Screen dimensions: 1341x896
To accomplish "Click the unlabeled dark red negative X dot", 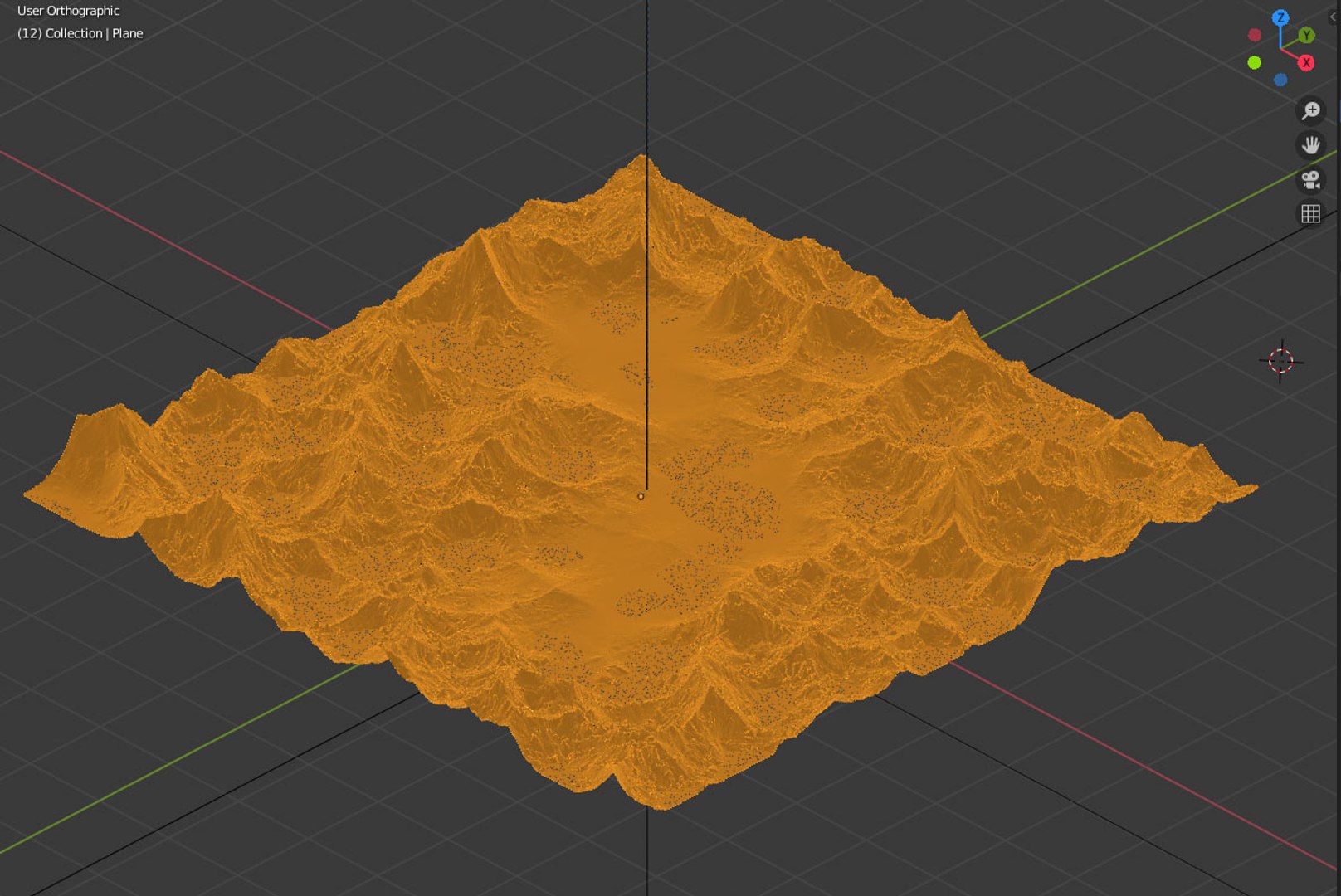I will coord(1255,35).
